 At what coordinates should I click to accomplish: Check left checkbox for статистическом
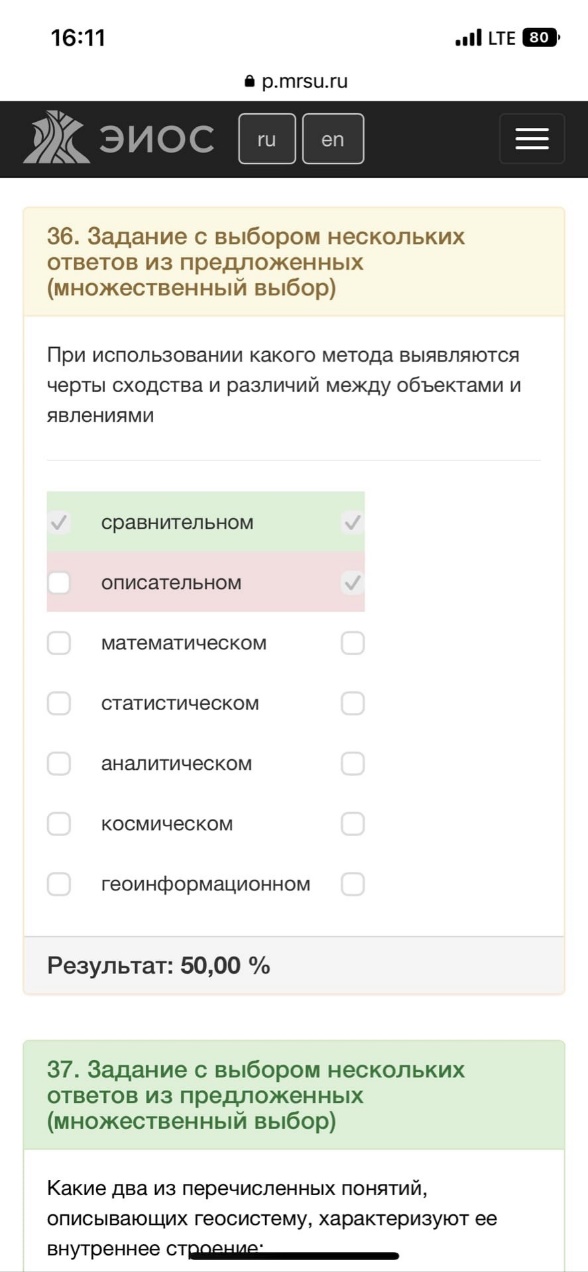pos(59,703)
